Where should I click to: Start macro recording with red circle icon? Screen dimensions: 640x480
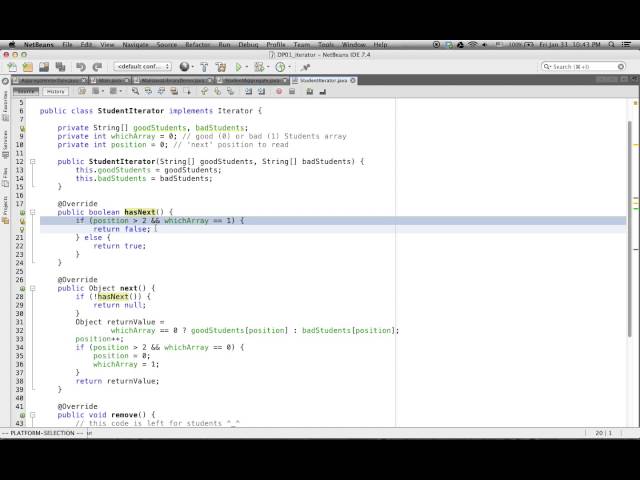pyautogui.click(x=279, y=91)
